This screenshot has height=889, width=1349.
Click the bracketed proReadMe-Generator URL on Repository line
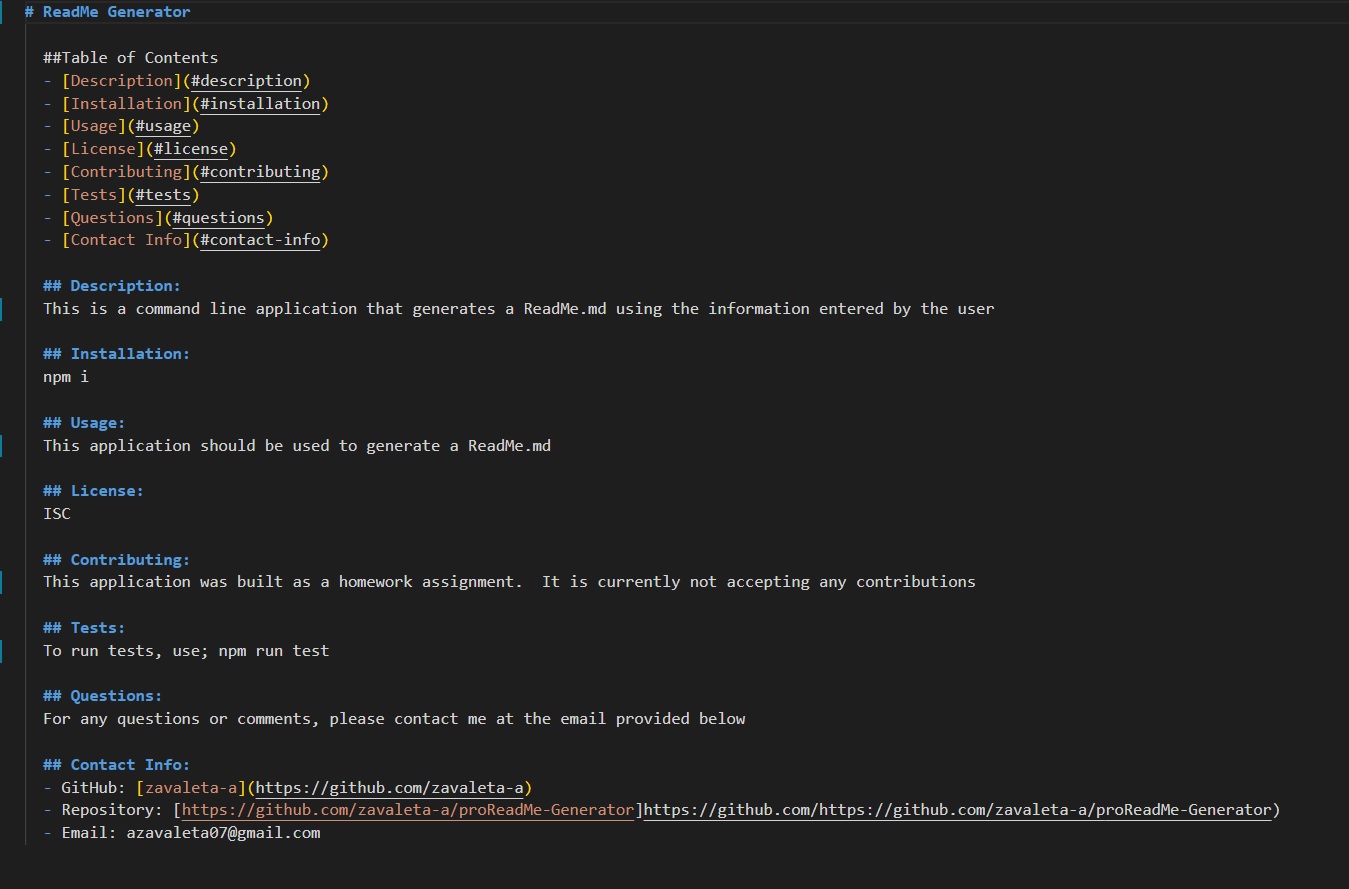407,810
